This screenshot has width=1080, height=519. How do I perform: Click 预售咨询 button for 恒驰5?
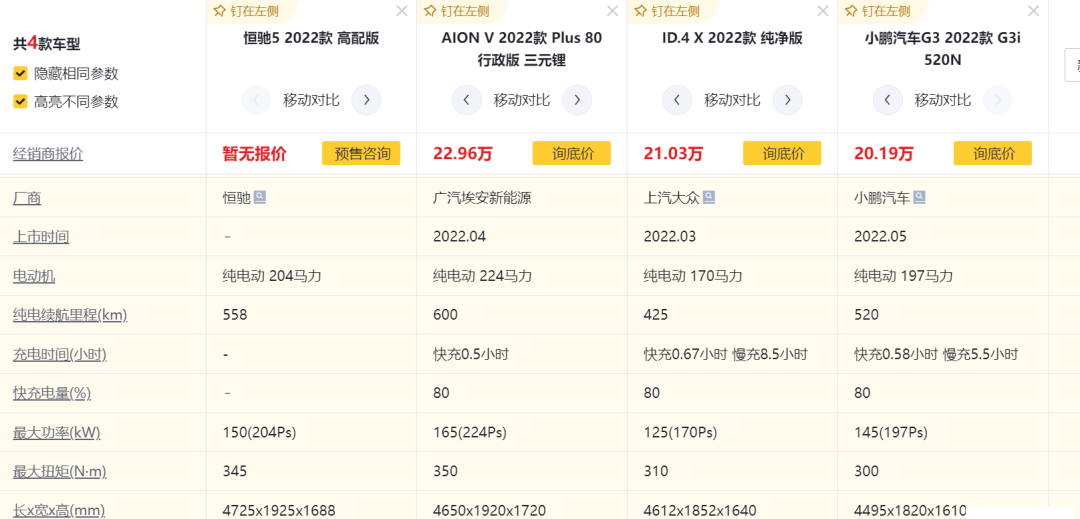[361, 153]
